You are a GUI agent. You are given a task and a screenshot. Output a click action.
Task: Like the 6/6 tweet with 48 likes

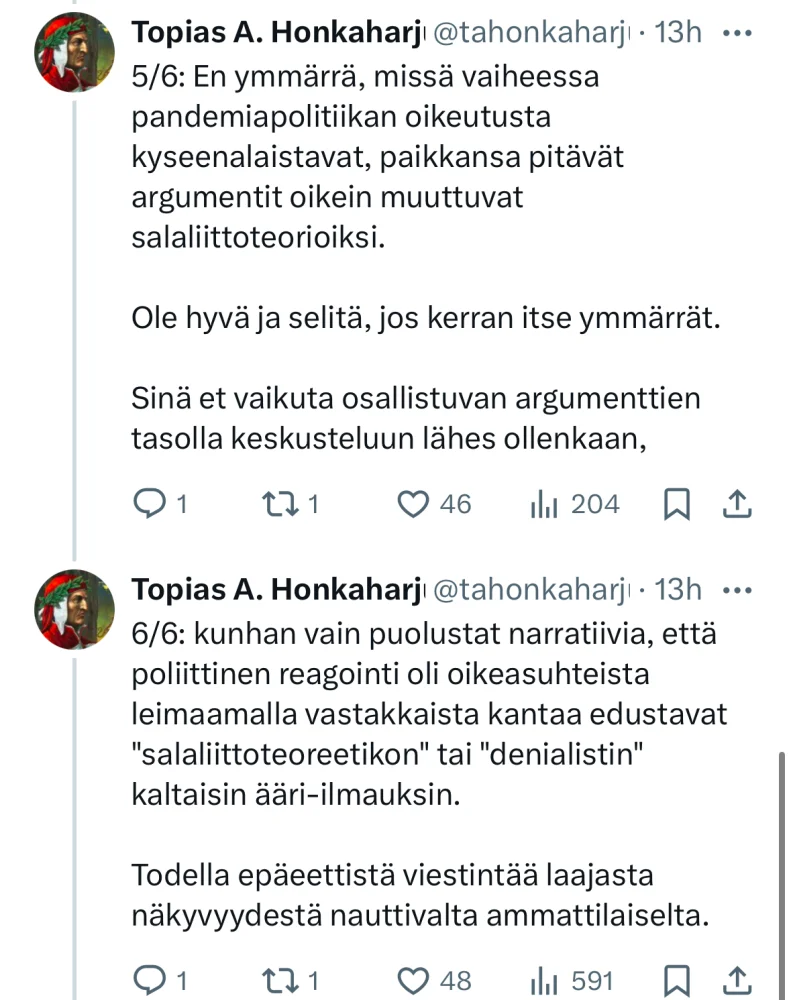[x=413, y=979]
